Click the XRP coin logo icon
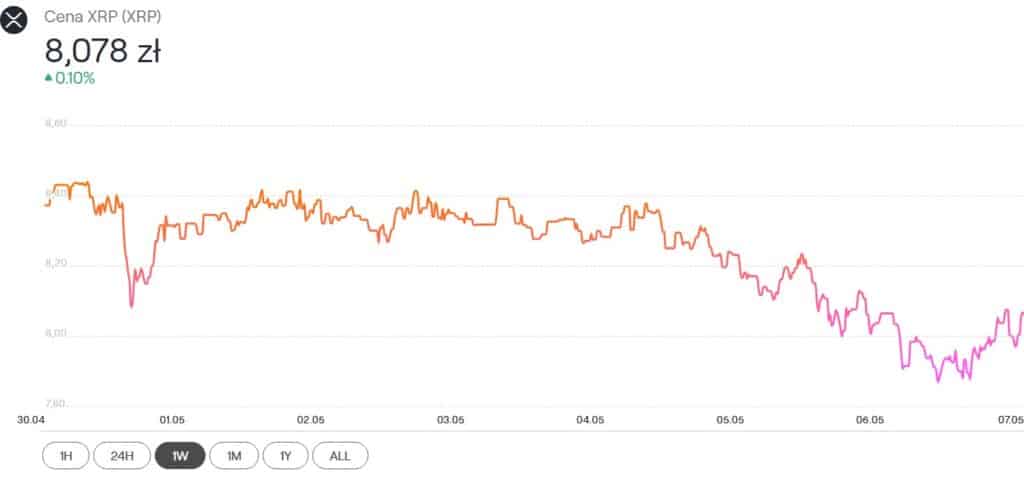Viewport: 1024px width, 484px height. 14,18
